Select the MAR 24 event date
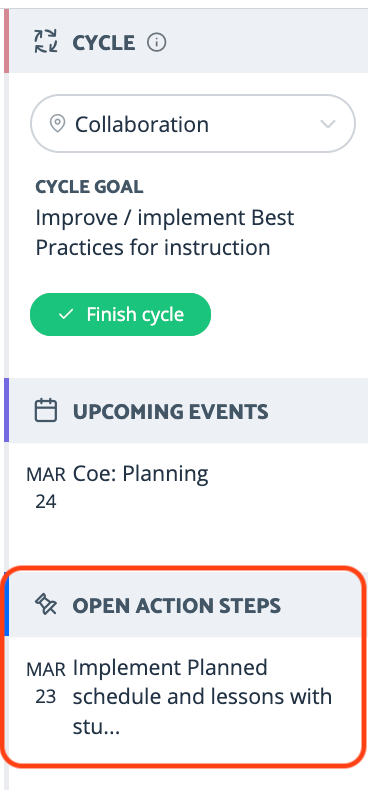 tap(46, 488)
